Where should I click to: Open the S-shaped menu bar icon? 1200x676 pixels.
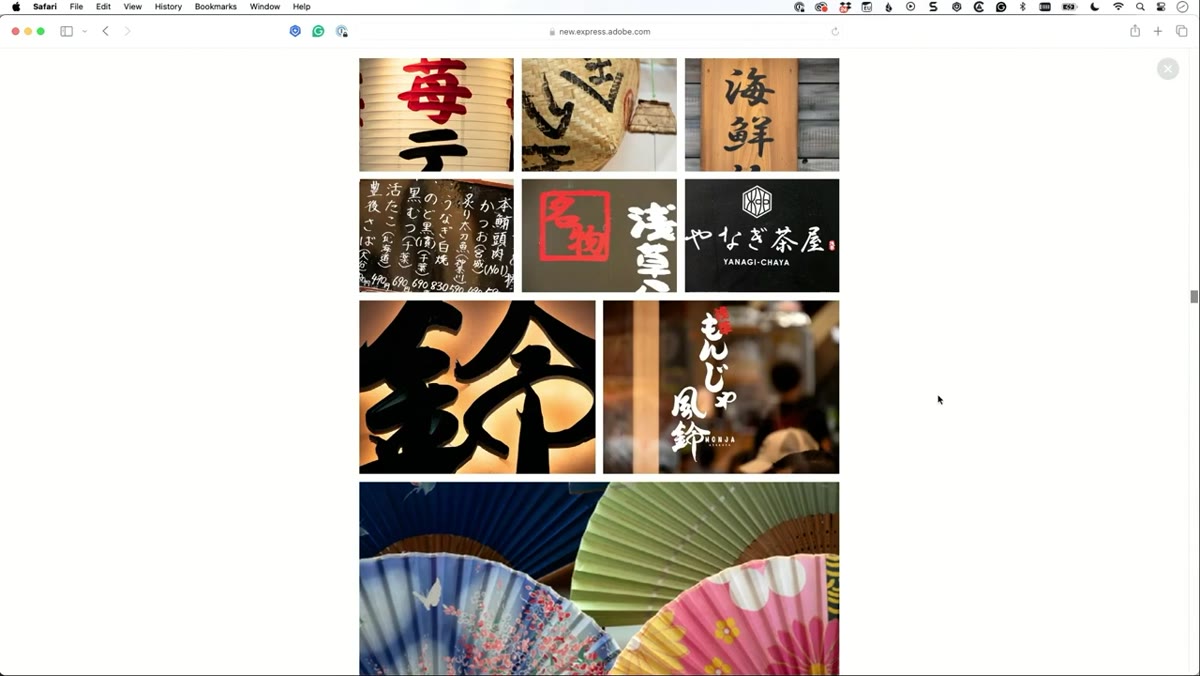[x=933, y=6]
